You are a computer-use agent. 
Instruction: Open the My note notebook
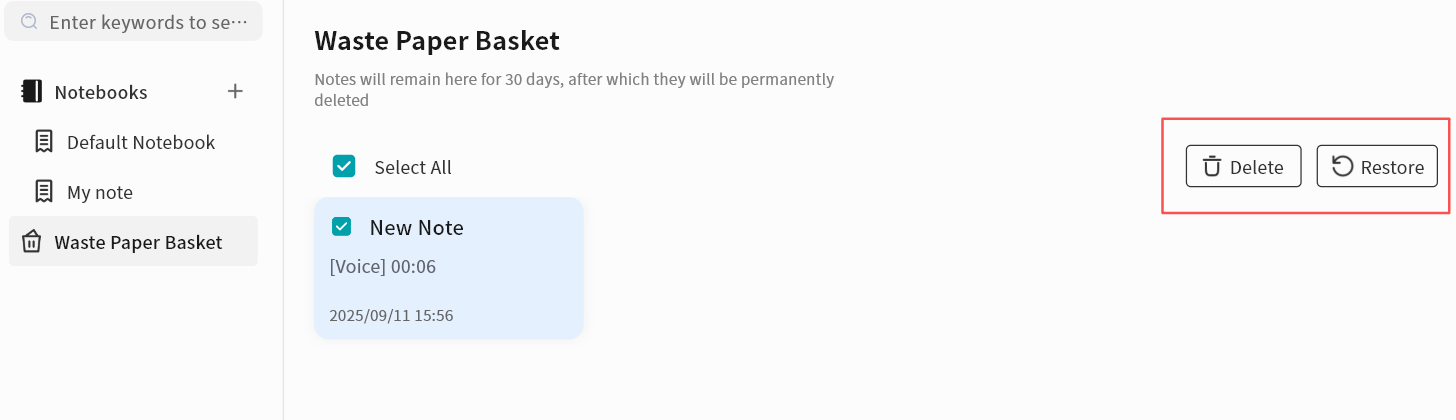100,192
